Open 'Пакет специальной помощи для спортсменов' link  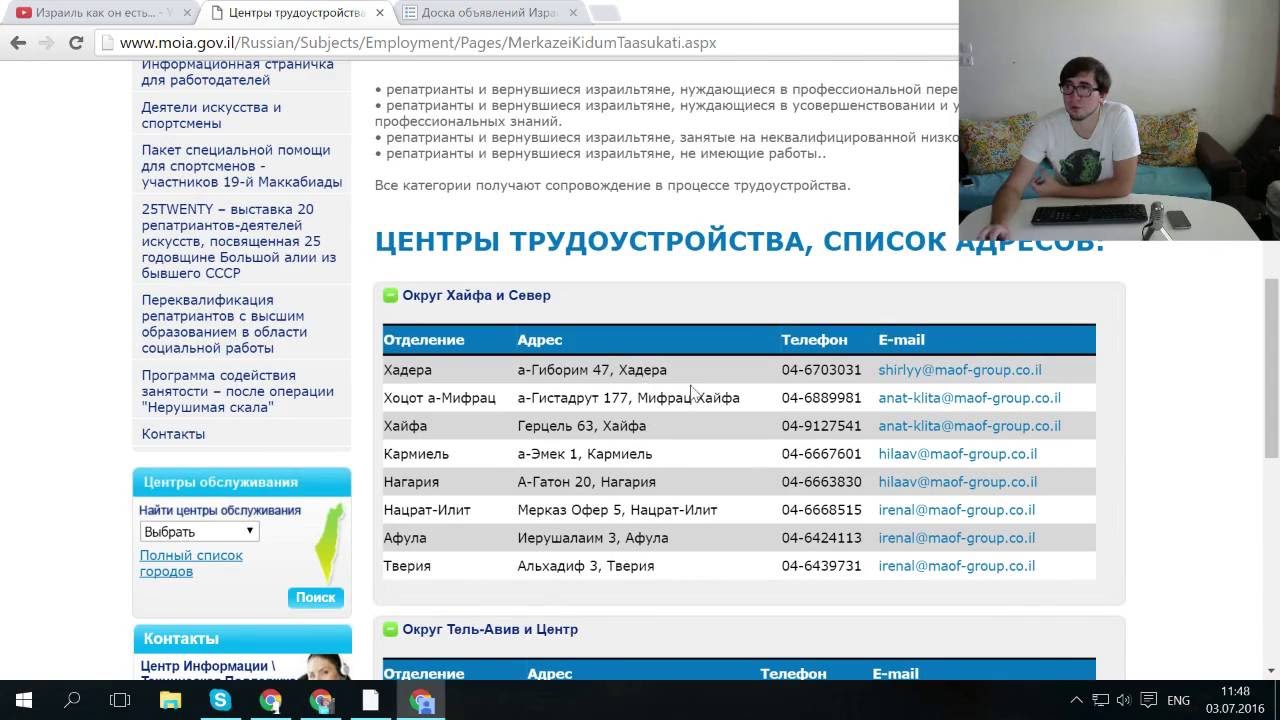point(242,166)
